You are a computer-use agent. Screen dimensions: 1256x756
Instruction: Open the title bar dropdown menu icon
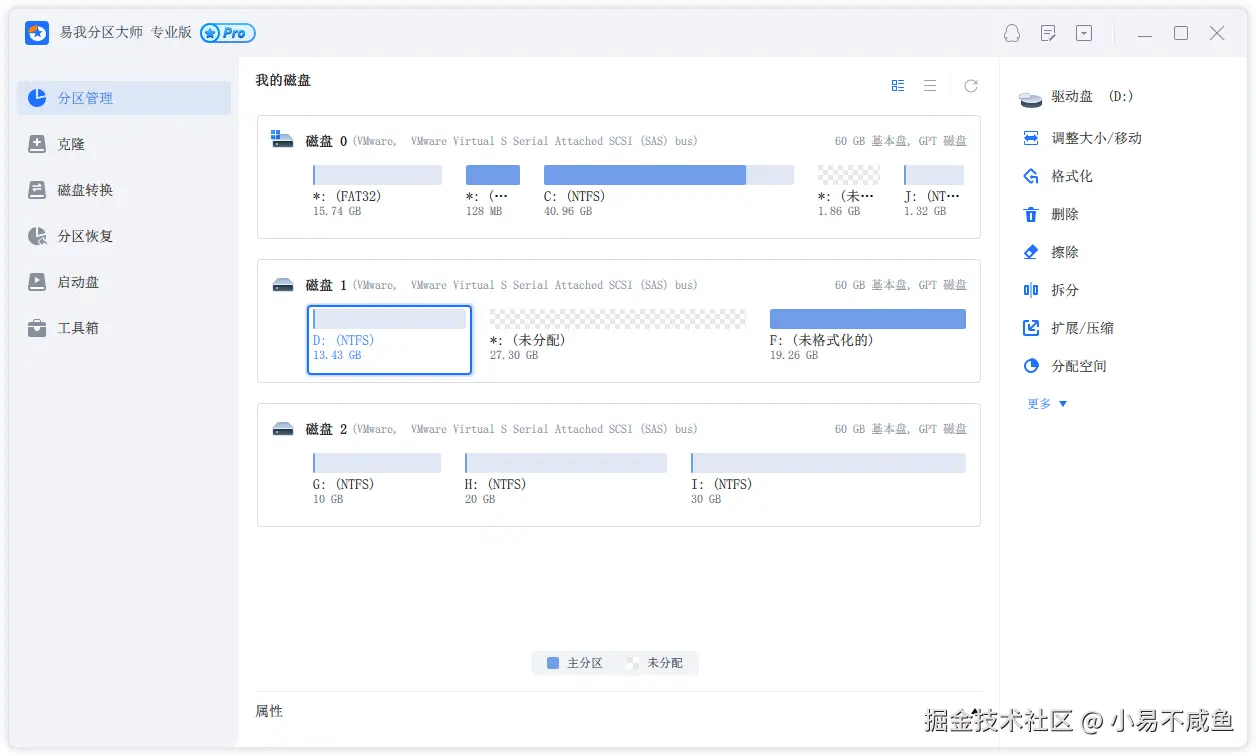point(1084,33)
